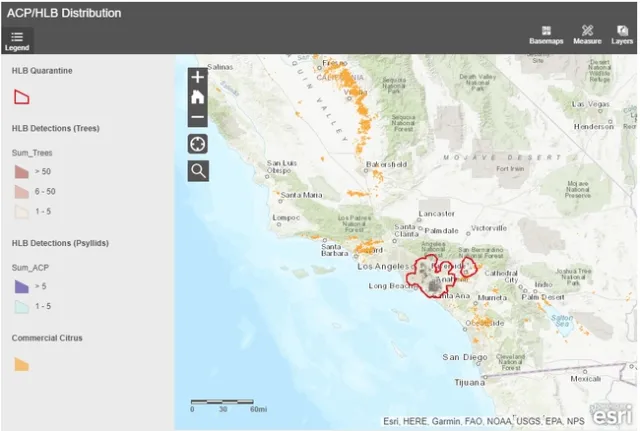
Task: Click the Sum_ACP field label
Action: [x=30, y=268]
